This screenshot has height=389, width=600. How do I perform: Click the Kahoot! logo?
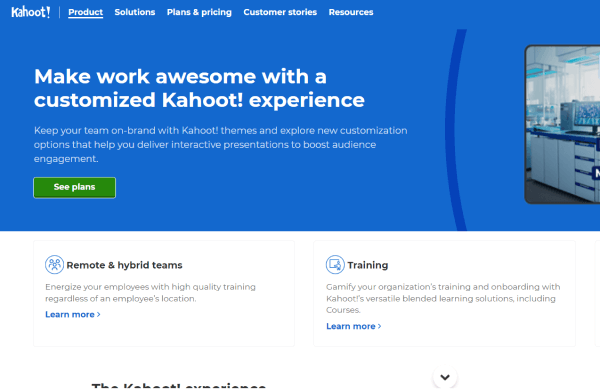pos(31,12)
